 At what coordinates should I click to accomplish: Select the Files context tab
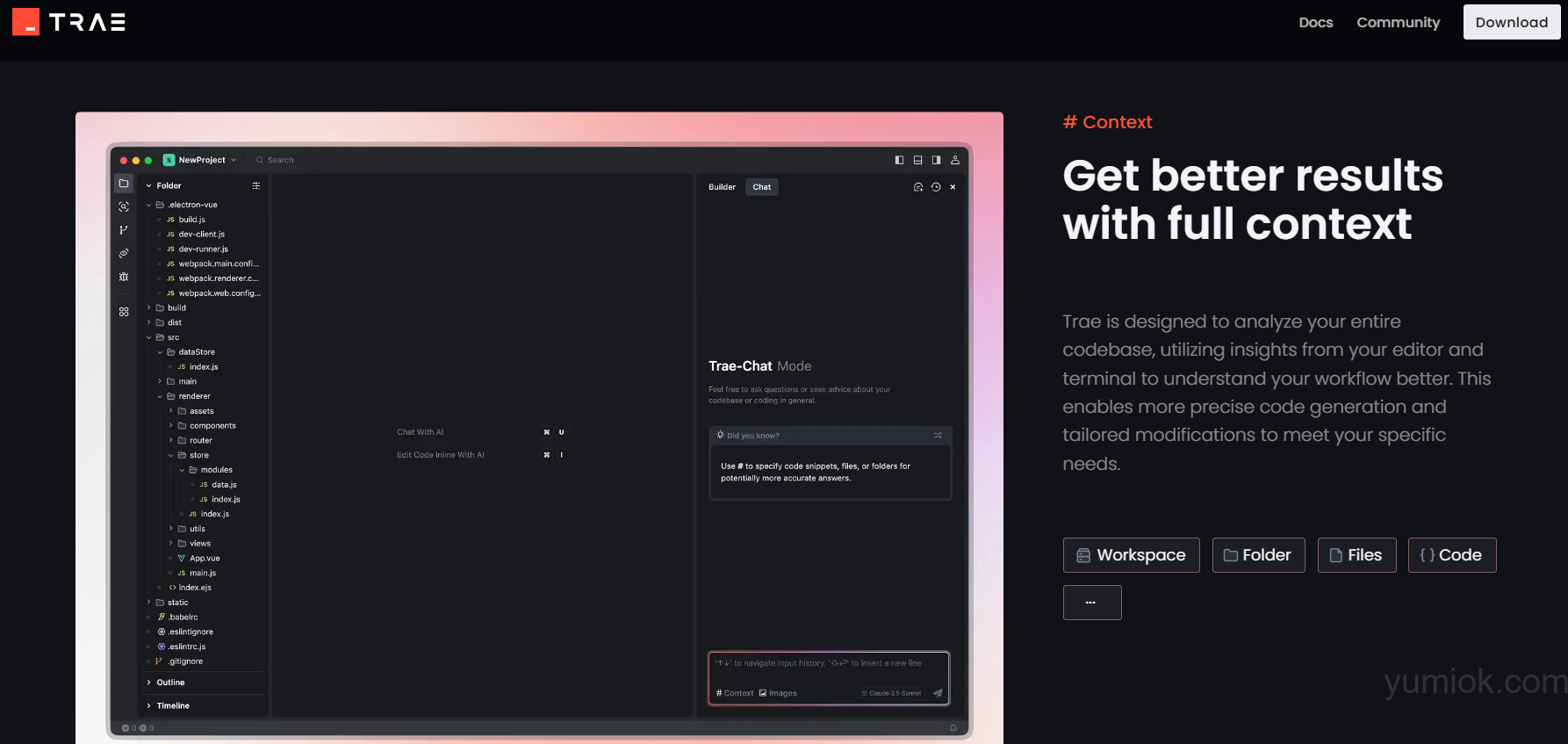1356,555
